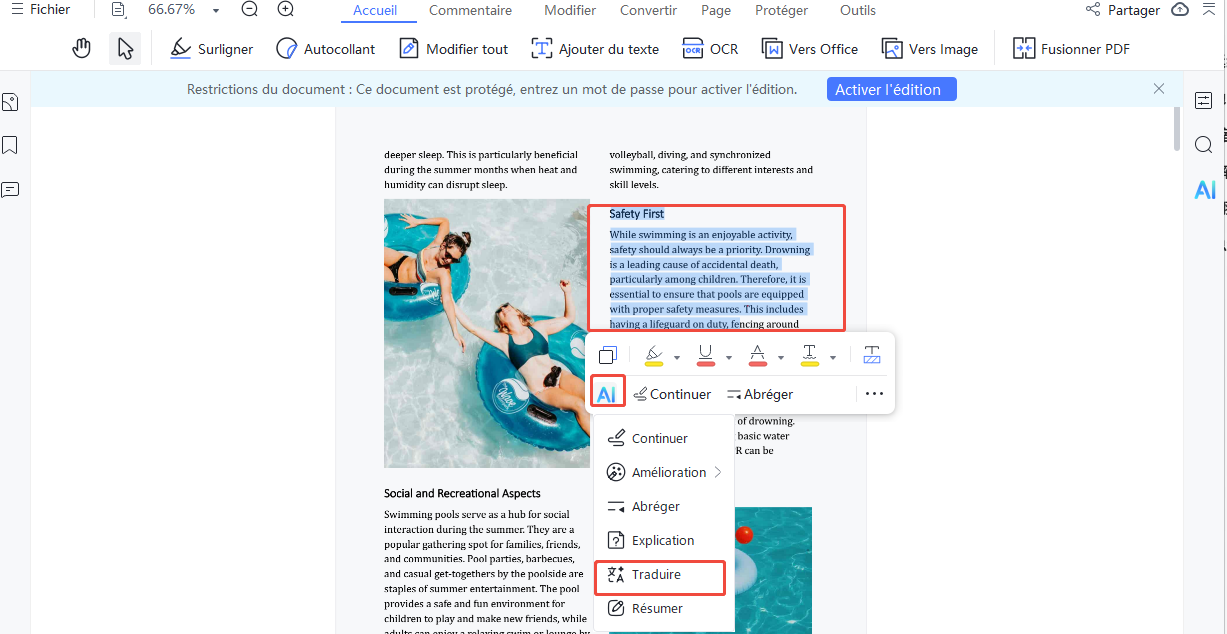Click the Vers Office conversion tool

coord(809,48)
